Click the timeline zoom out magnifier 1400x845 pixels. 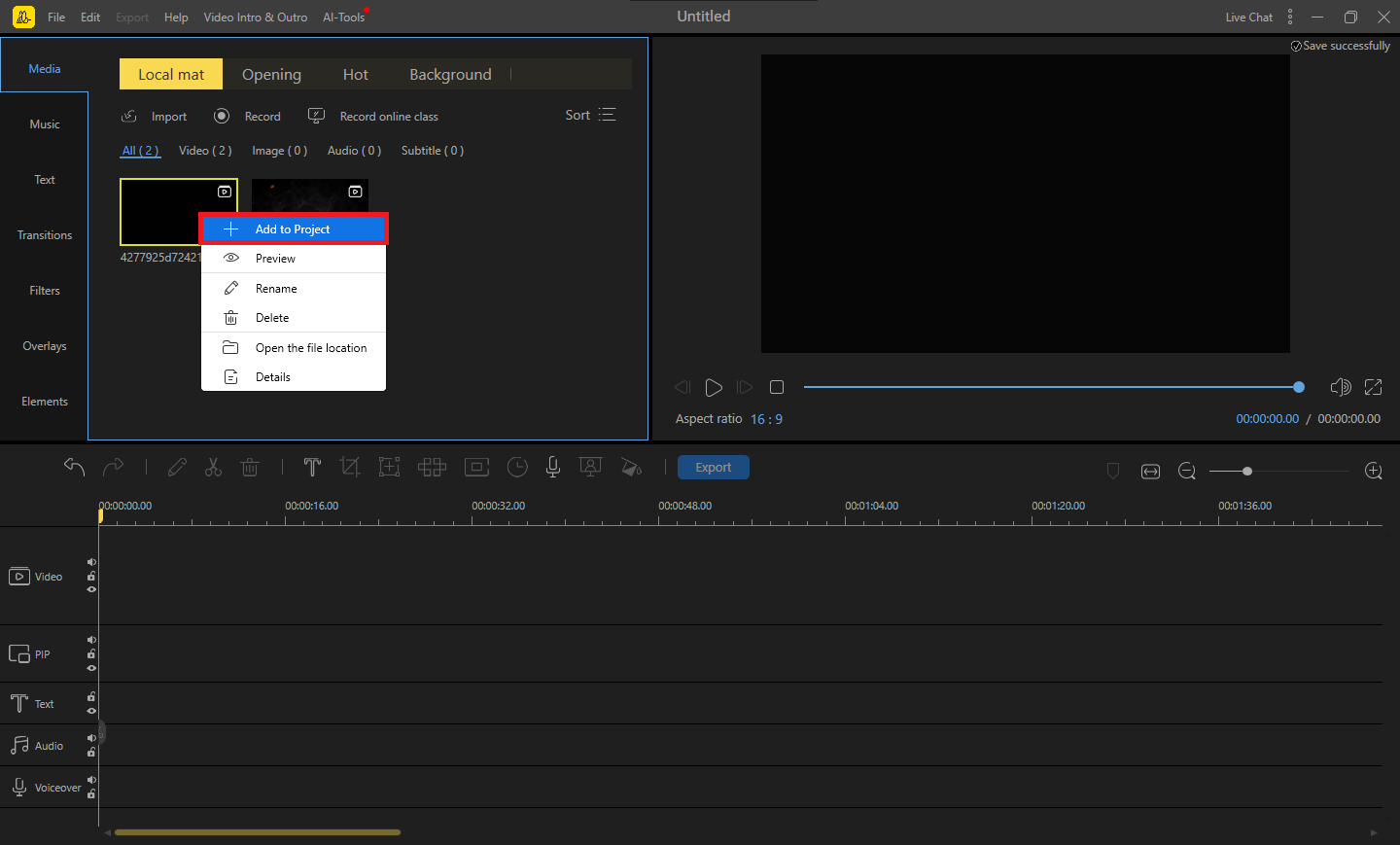coord(1187,472)
